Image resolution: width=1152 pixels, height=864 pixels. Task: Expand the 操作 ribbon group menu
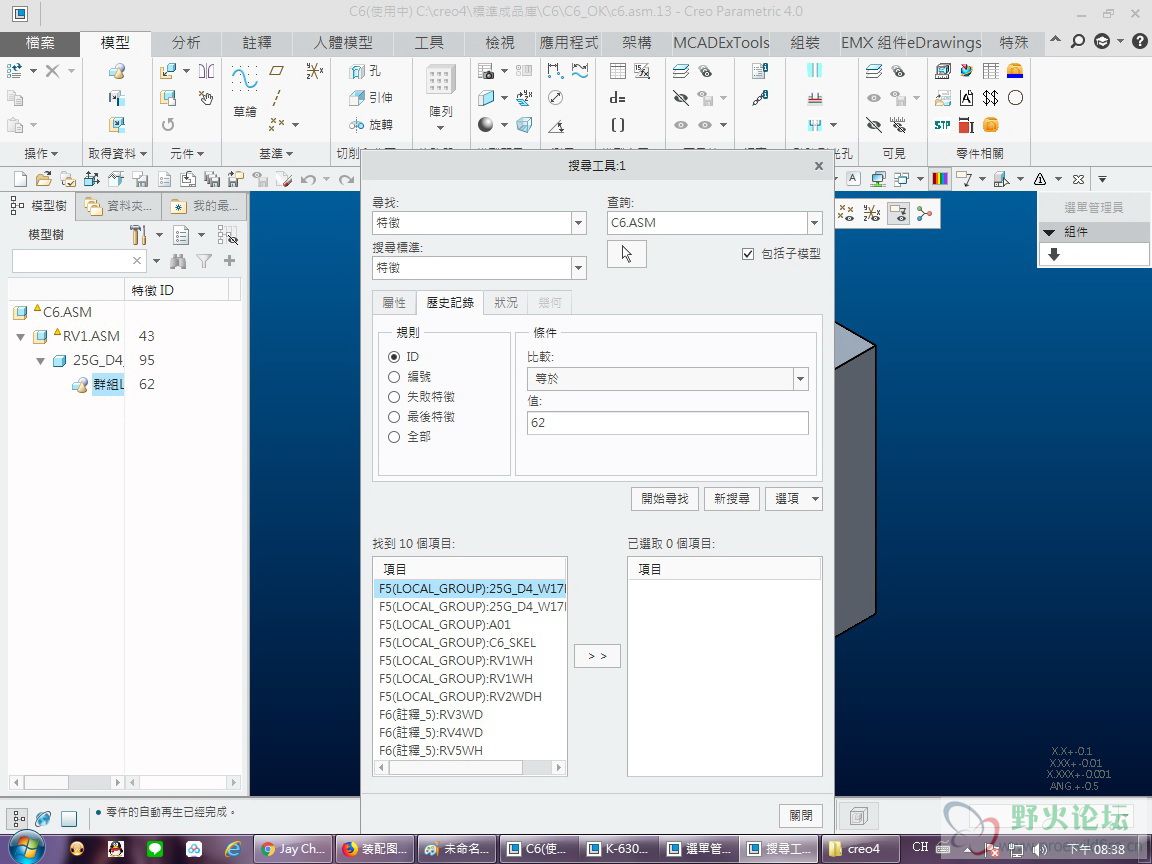tap(40, 154)
